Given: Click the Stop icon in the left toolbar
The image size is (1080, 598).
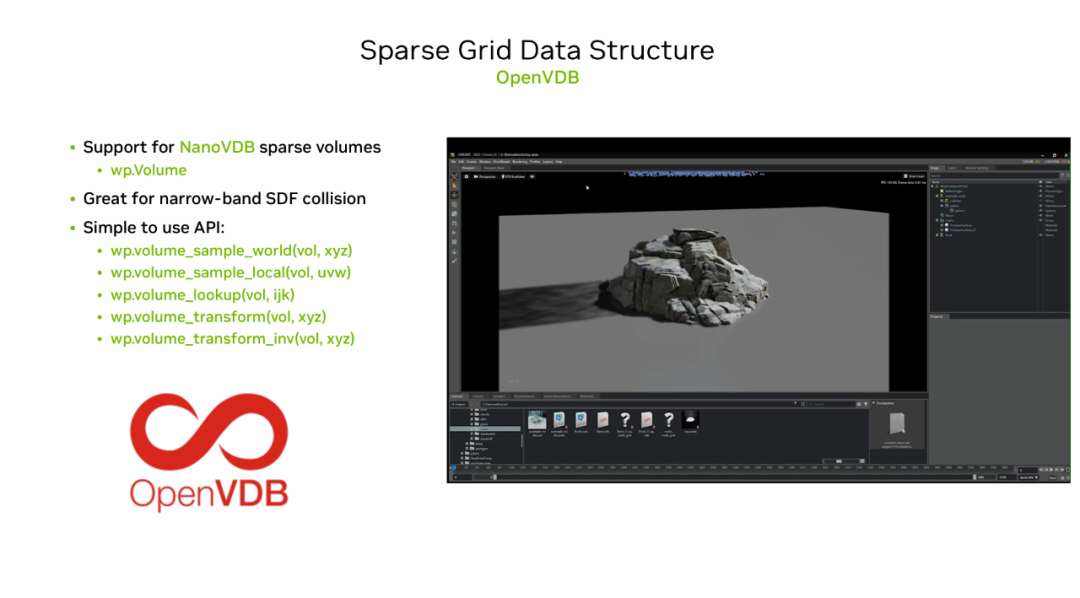Looking at the screenshot, I should [455, 242].
